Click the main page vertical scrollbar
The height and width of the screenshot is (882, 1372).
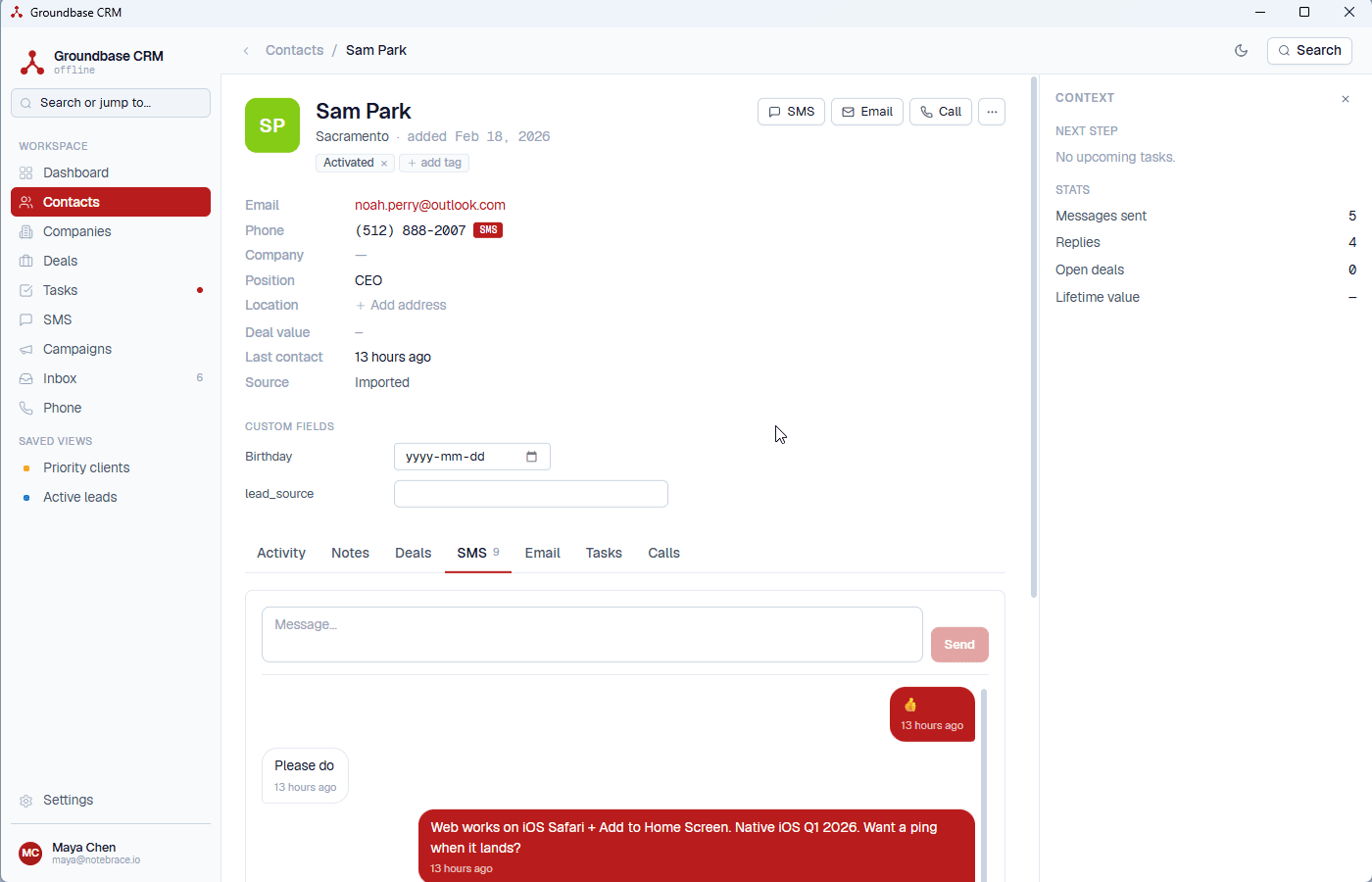[x=1033, y=337]
